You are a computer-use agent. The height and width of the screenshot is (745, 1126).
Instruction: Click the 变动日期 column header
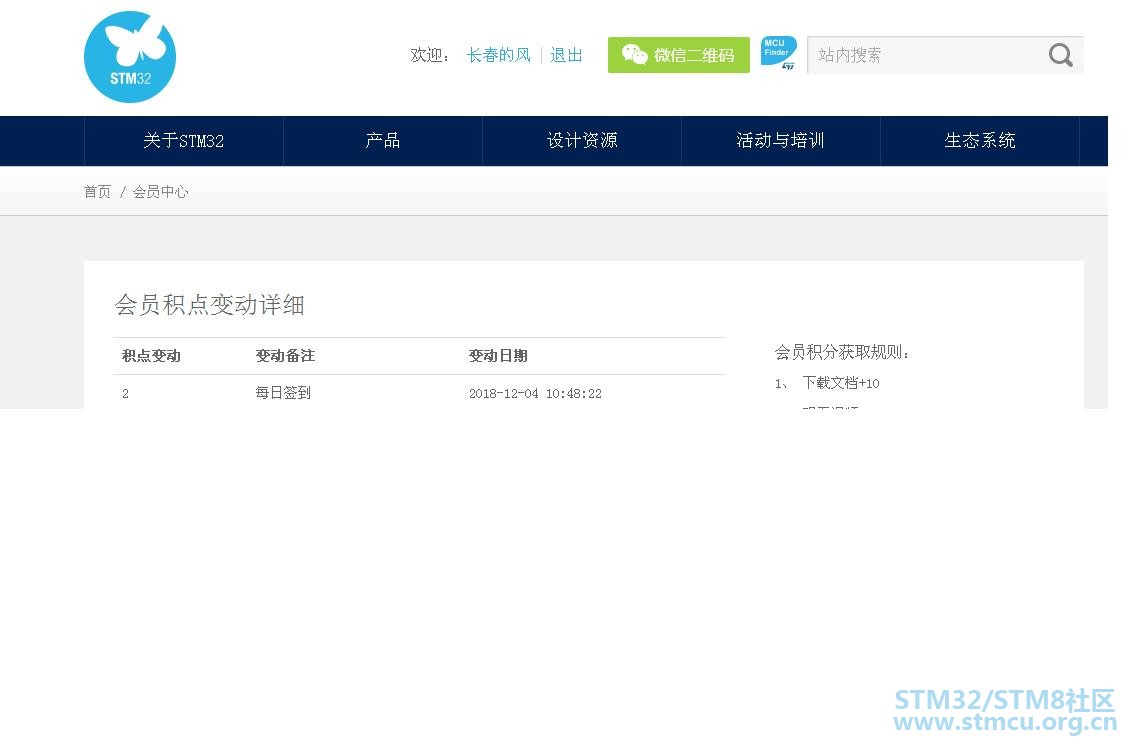[498, 356]
